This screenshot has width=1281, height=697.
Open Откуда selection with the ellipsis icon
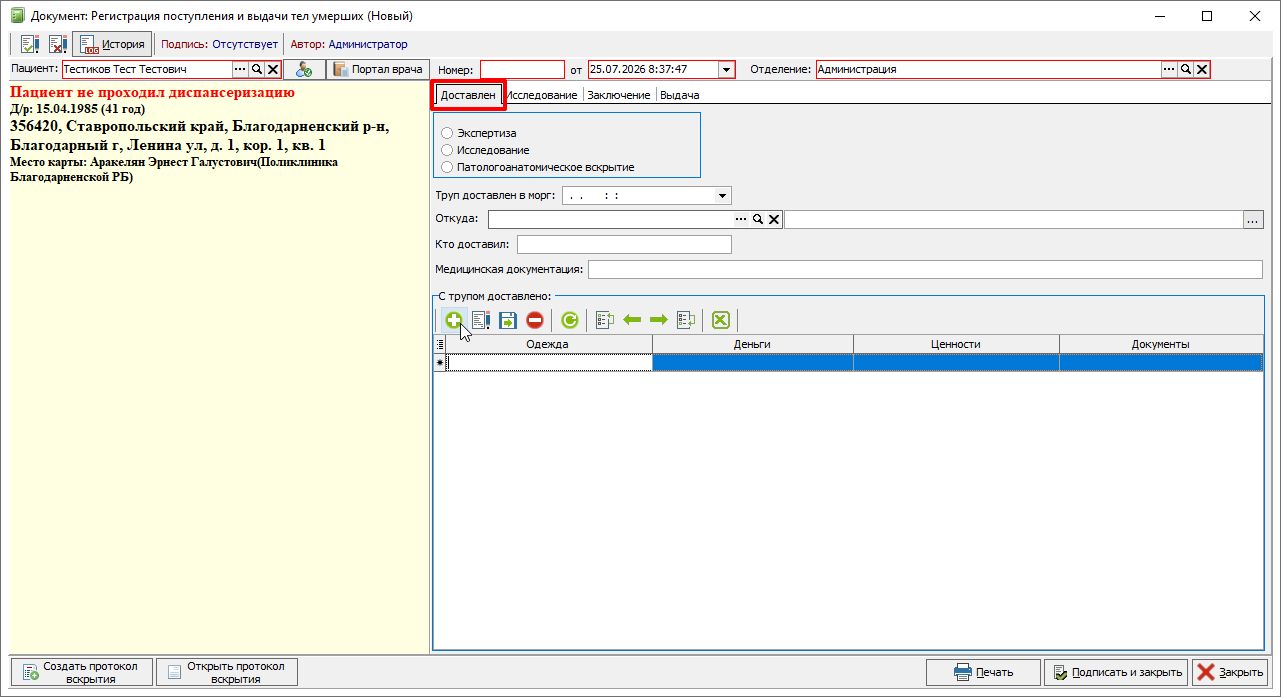742,219
